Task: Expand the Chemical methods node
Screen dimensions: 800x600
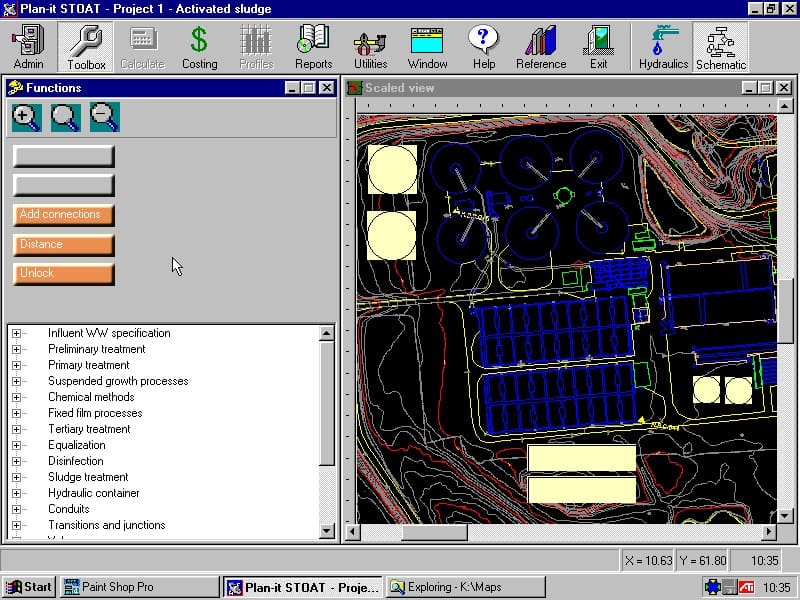Action: 16,397
